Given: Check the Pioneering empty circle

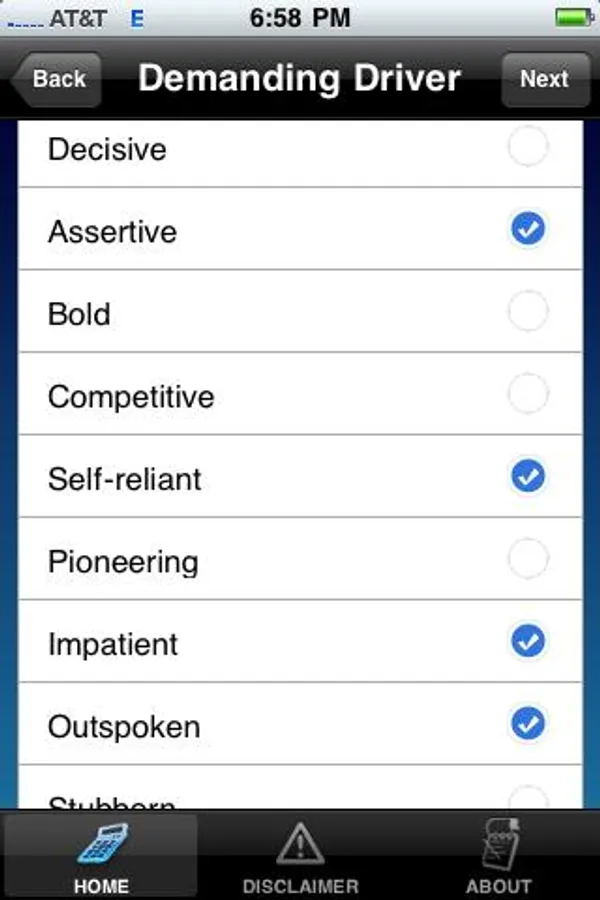Looking at the screenshot, I should (528, 558).
